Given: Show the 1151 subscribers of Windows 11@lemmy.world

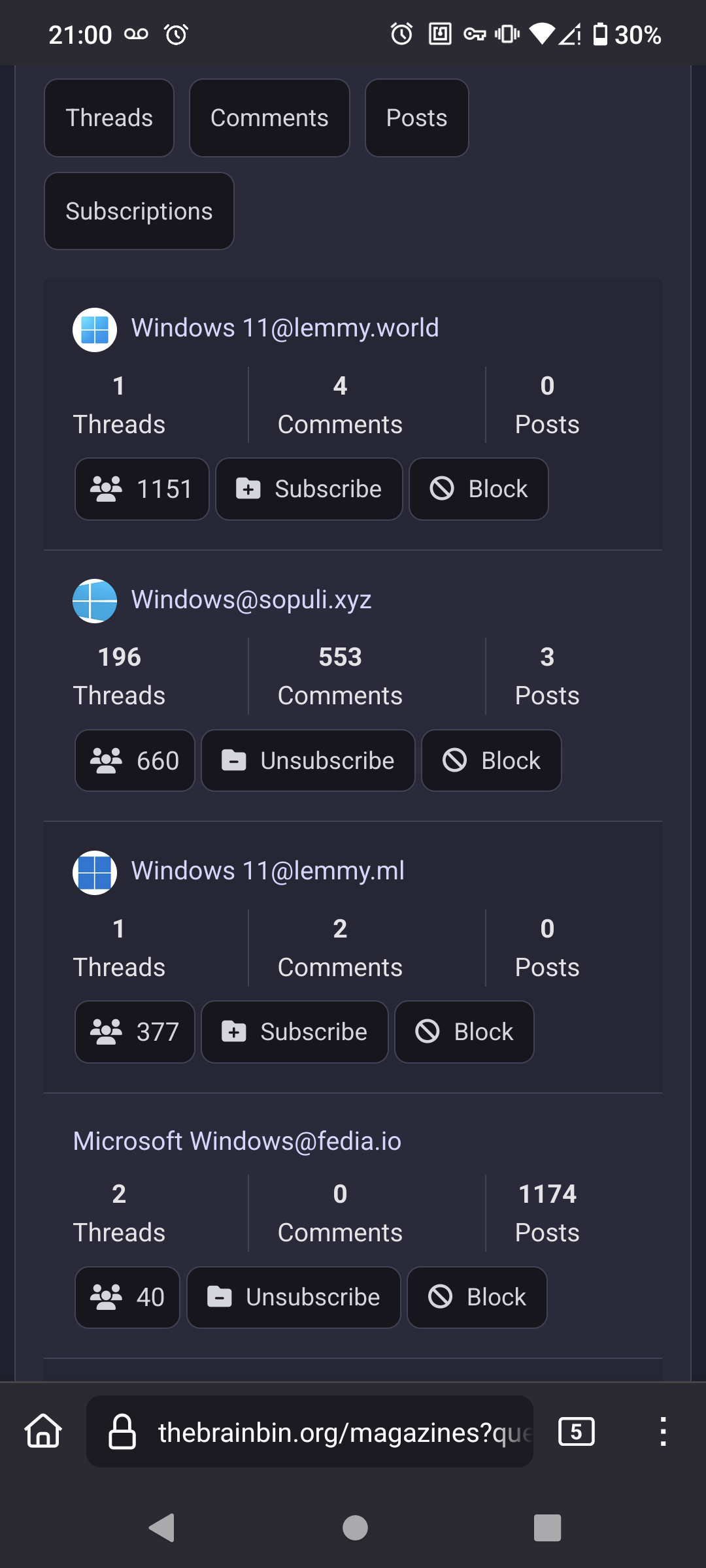Looking at the screenshot, I should 142,489.
